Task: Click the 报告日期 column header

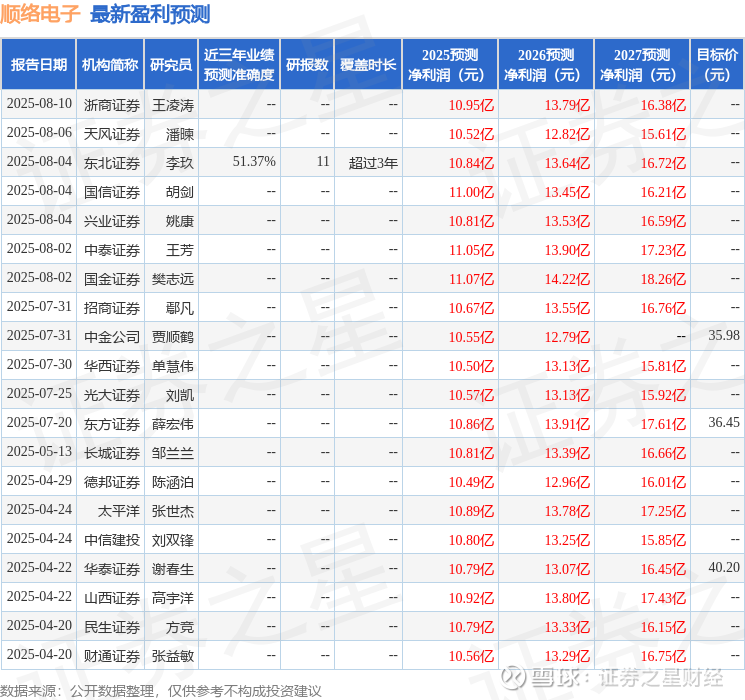Action: point(38,64)
